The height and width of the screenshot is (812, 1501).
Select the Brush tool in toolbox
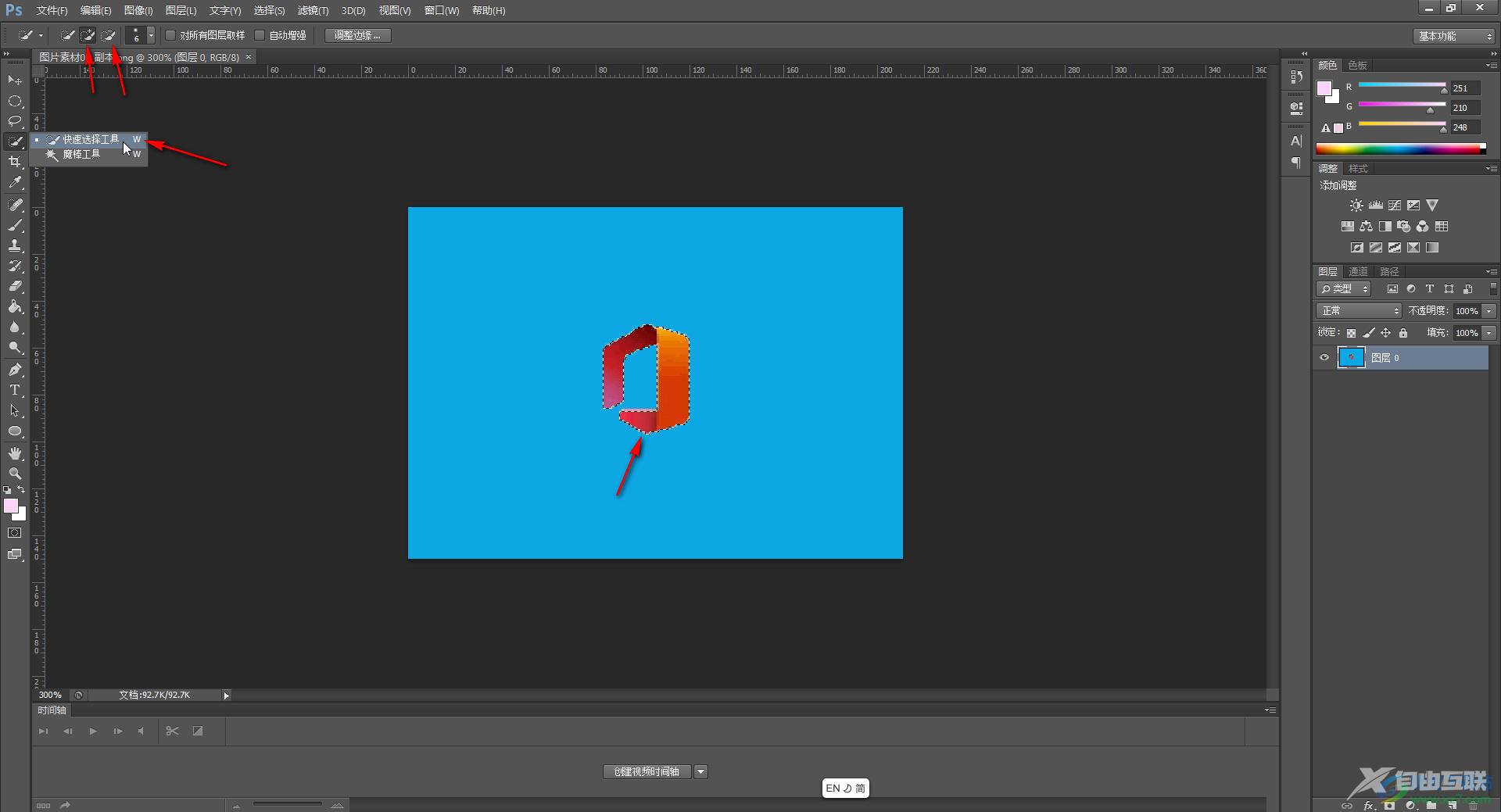[15, 225]
